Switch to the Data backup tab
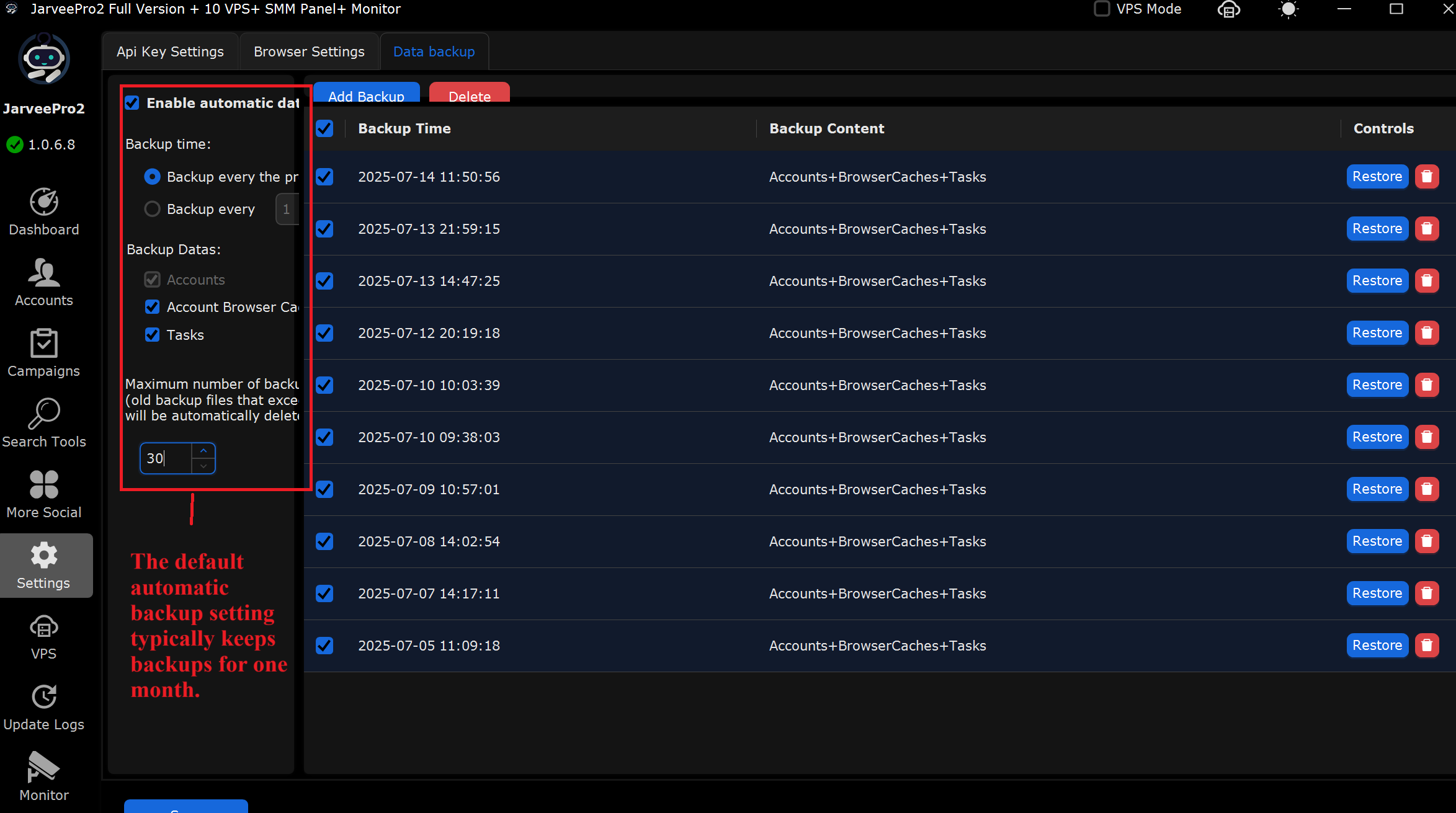Image resolution: width=1456 pixels, height=813 pixels. click(x=434, y=51)
